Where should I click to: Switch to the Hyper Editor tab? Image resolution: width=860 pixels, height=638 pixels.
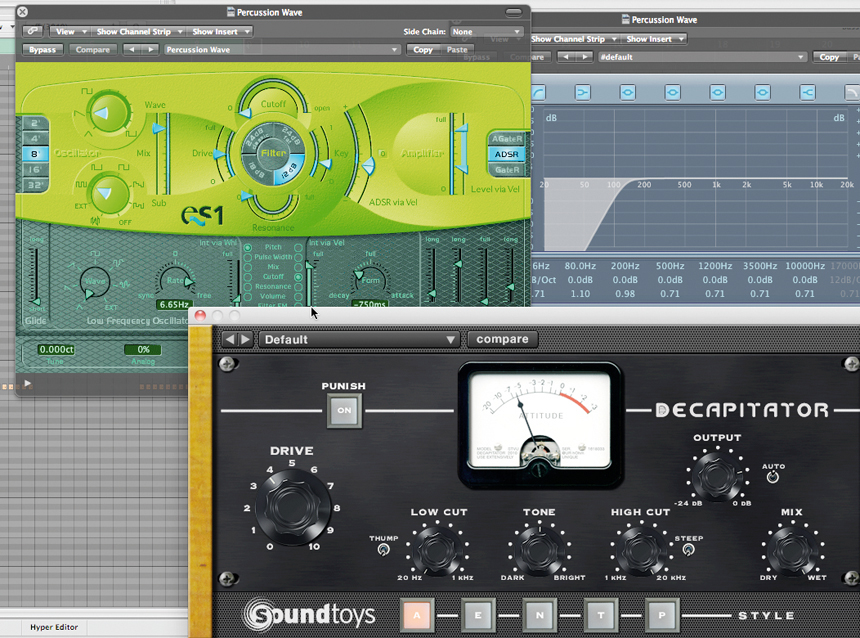54,627
